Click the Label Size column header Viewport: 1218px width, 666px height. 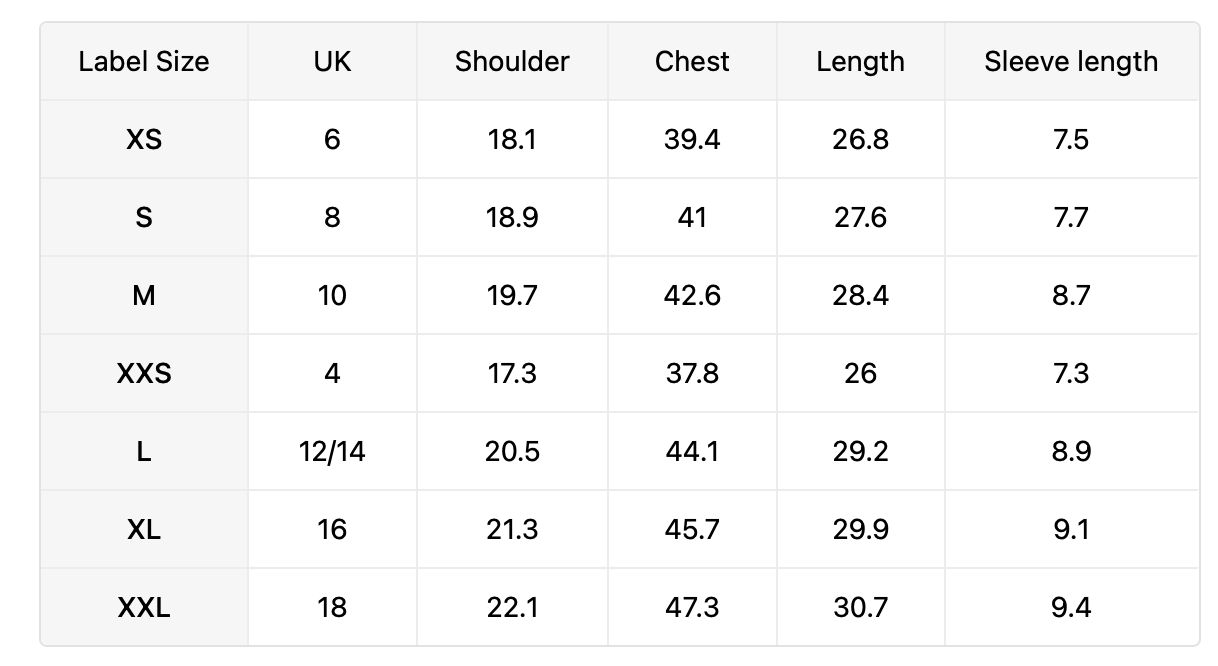[144, 61]
